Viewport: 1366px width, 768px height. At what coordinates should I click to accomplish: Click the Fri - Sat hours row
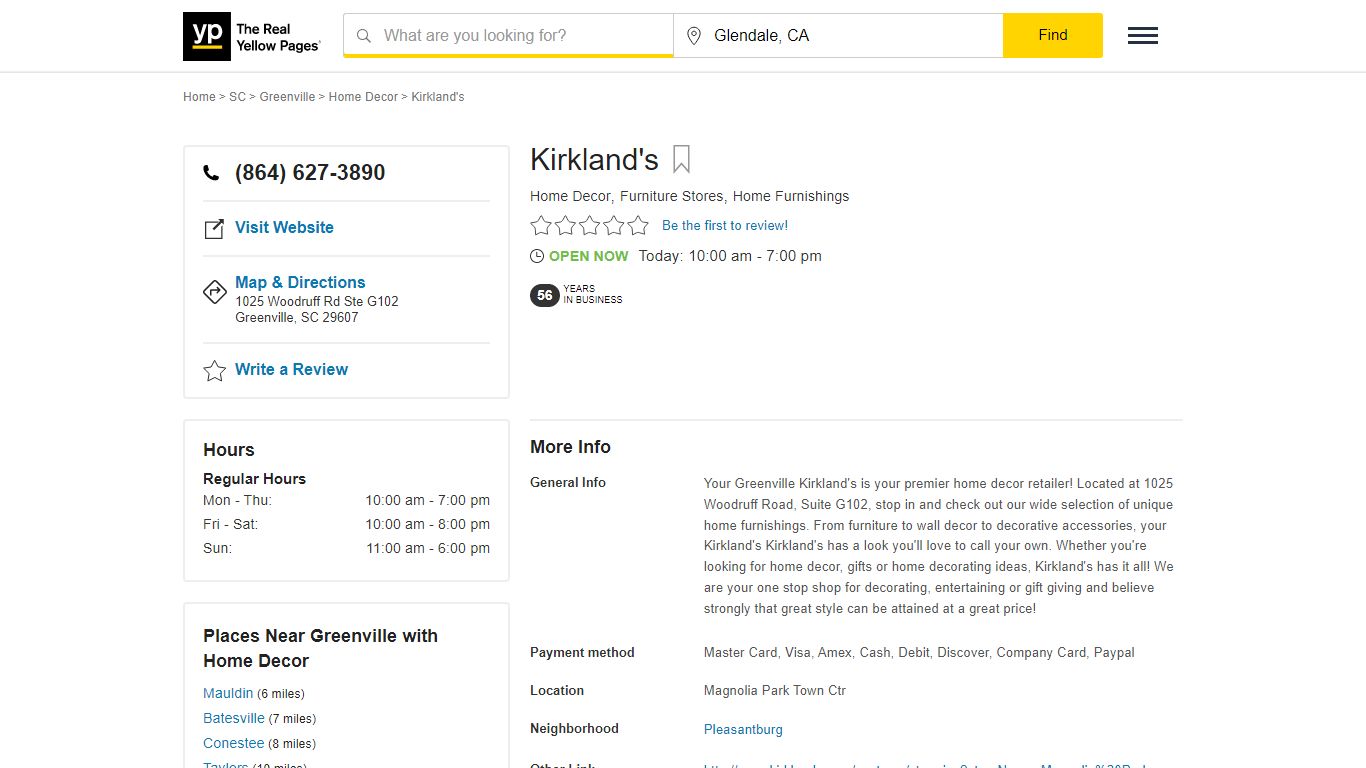point(346,524)
